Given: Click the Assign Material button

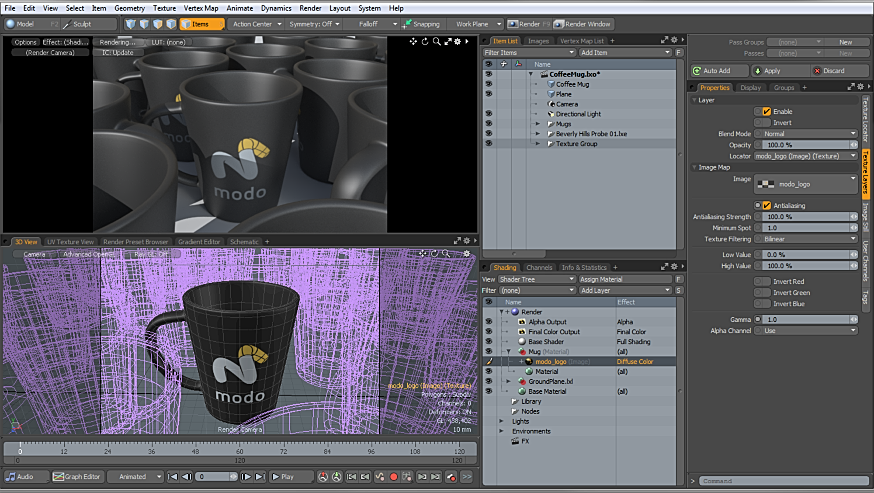Looking at the screenshot, I should pos(626,279).
